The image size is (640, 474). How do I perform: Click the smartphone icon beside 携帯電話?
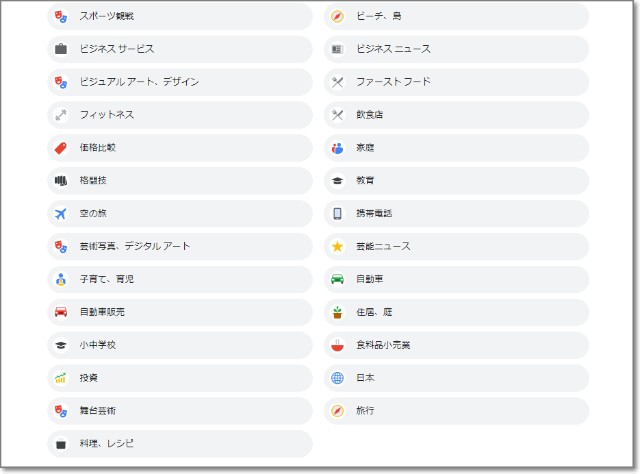click(338, 213)
